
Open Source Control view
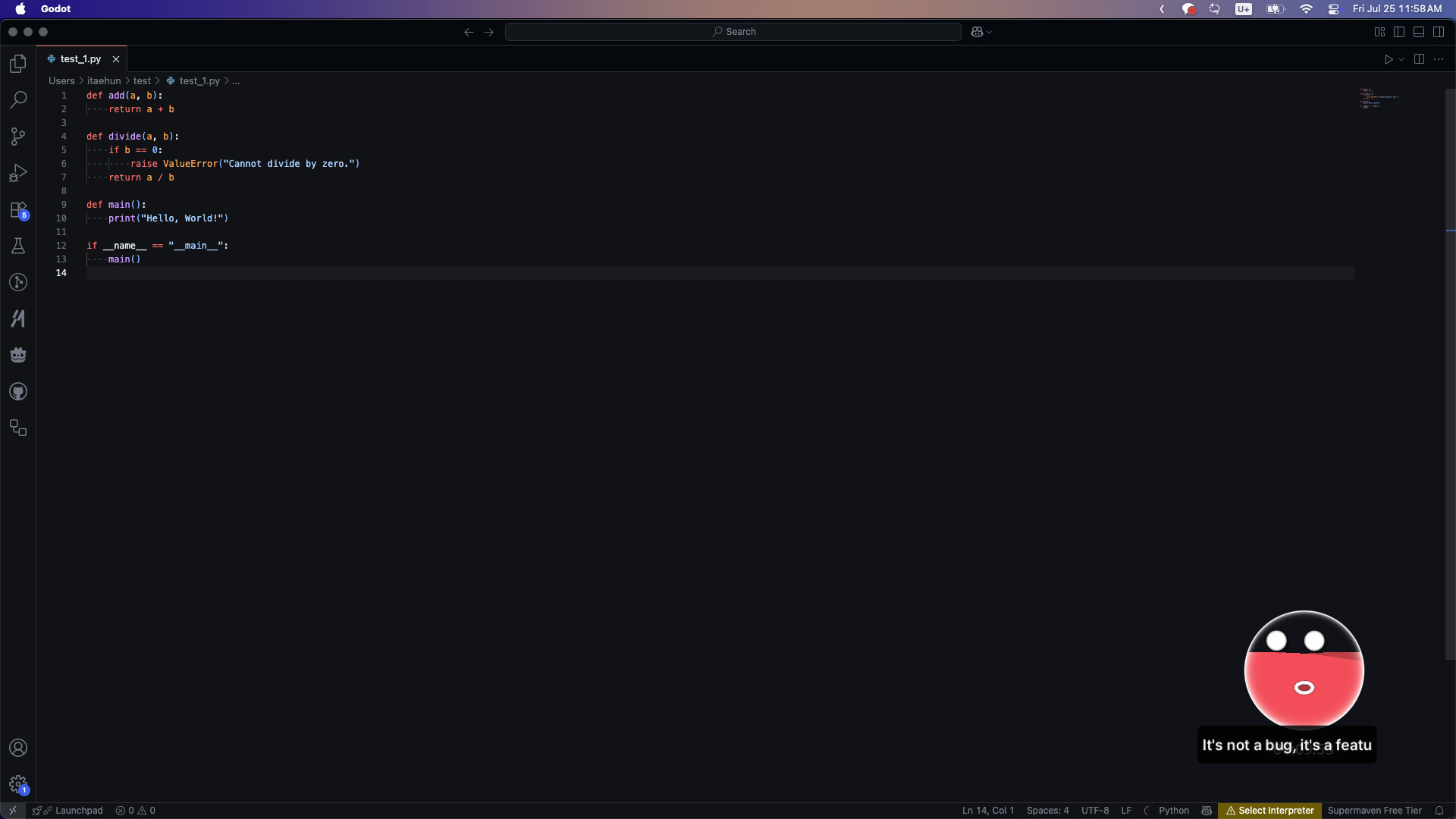coord(18,136)
